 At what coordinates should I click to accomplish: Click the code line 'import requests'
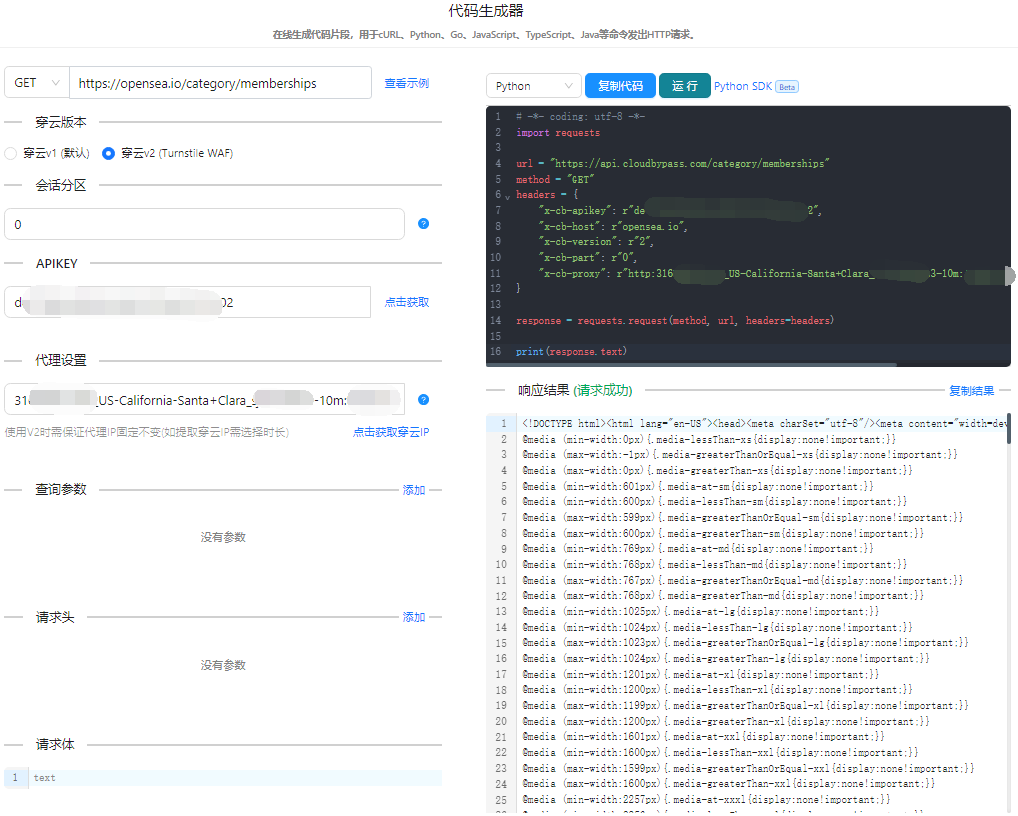(x=558, y=132)
